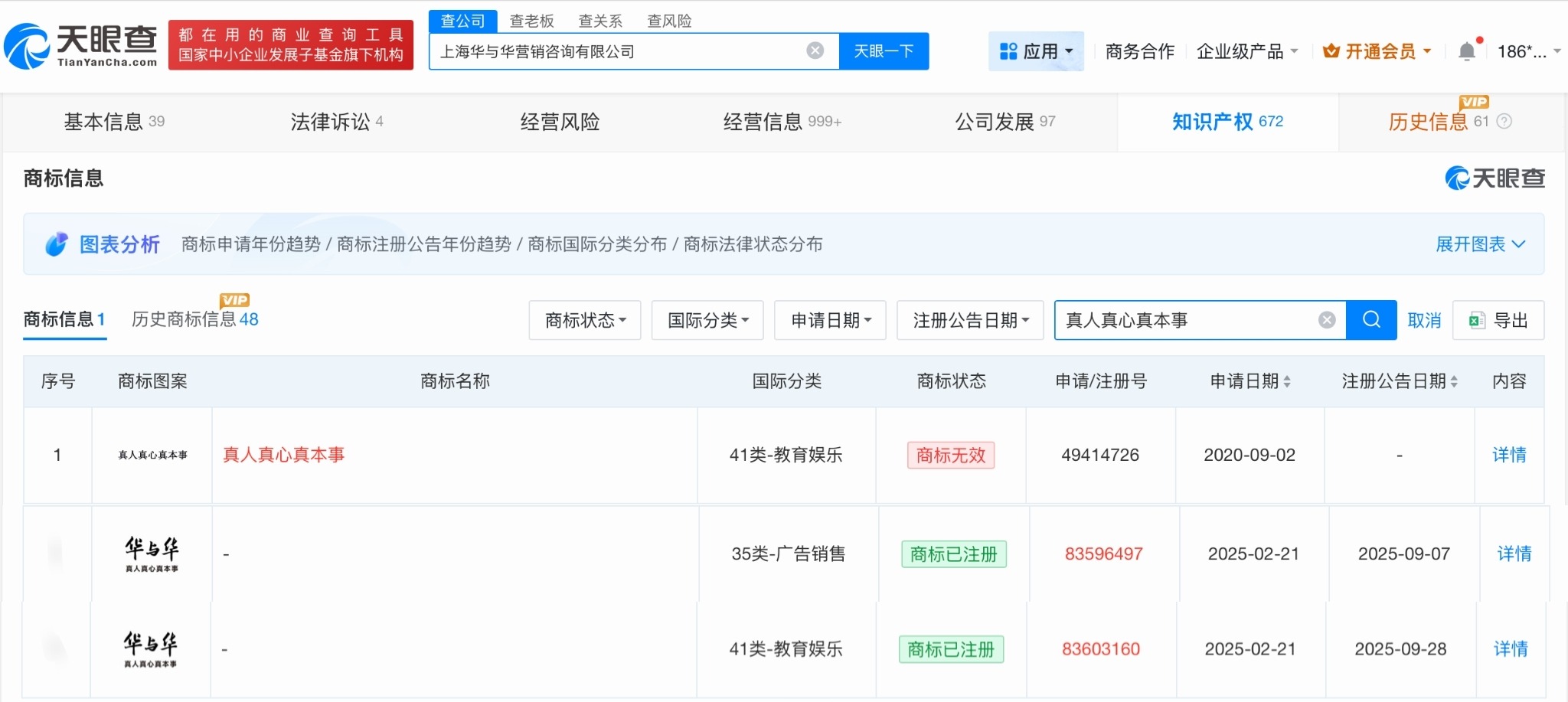Click the VIP badge on 历史信息
This screenshot has width=1568, height=702.
click(x=1475, y=101)
